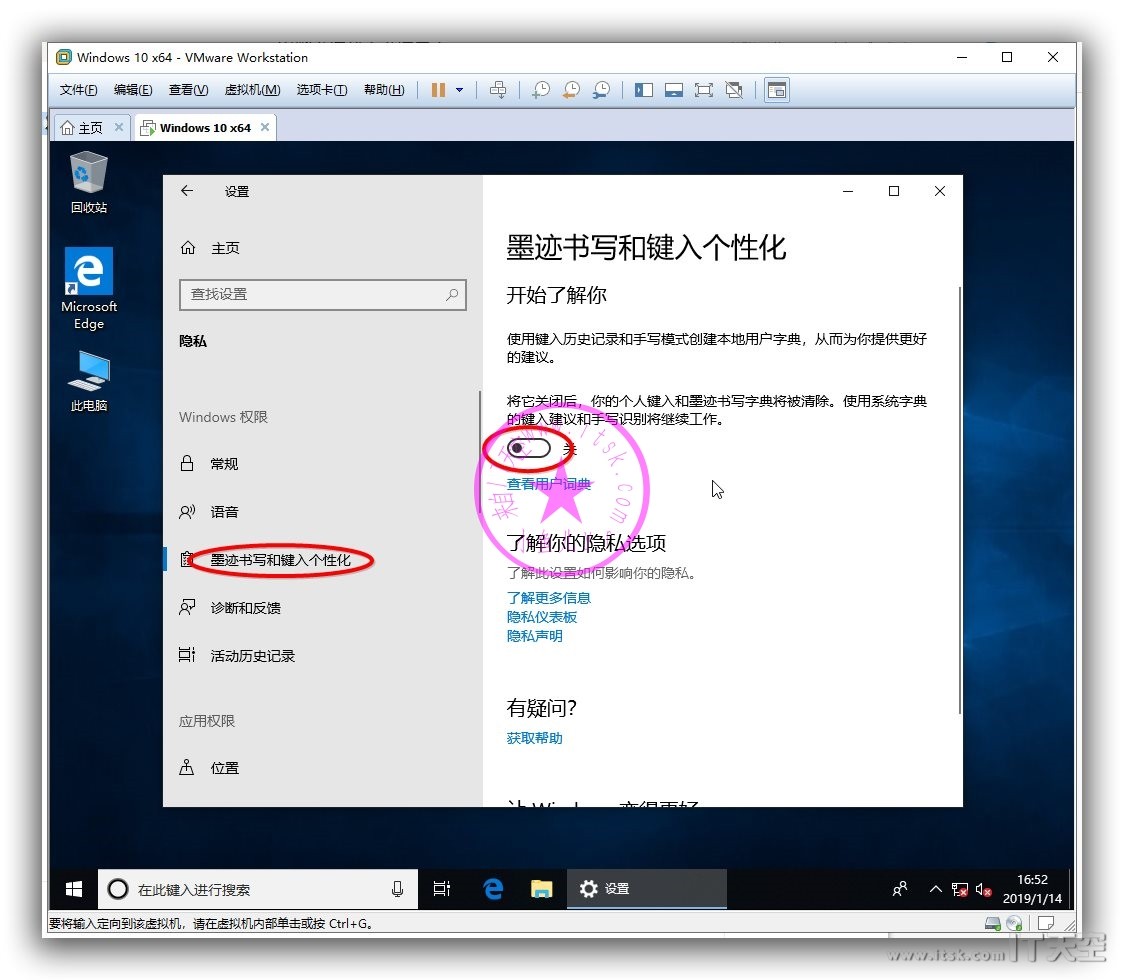This screenshot has height=980, width=1124.
Task: Click the 查找设置 search field
Action: (323, 295)
